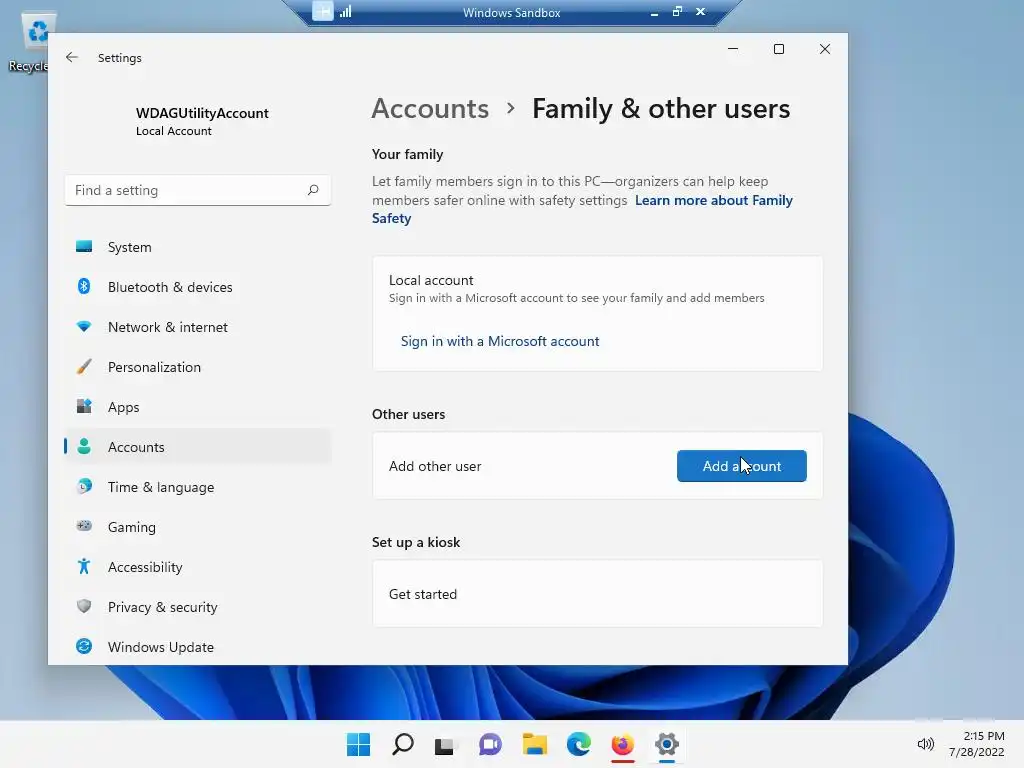Click the signal bars icon on the Sandbox bar
This screenshot has height=768, width=1024.
[345, 11]
